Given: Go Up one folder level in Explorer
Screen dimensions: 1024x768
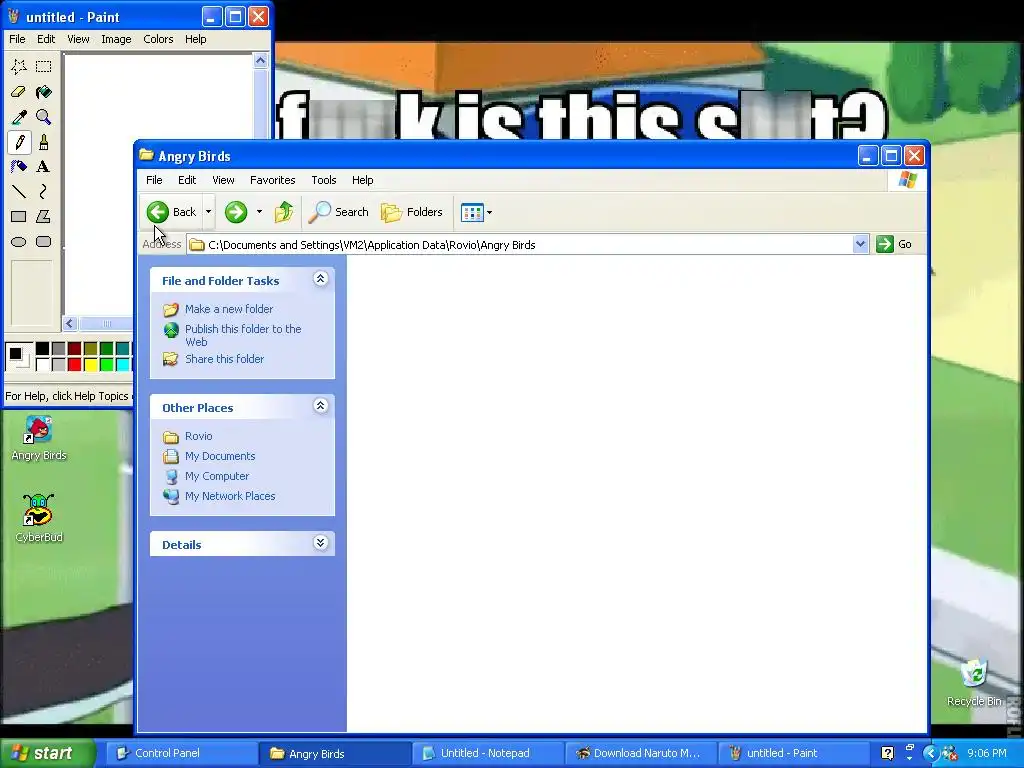Looking at the screenshot, I should tap(283, 212).
